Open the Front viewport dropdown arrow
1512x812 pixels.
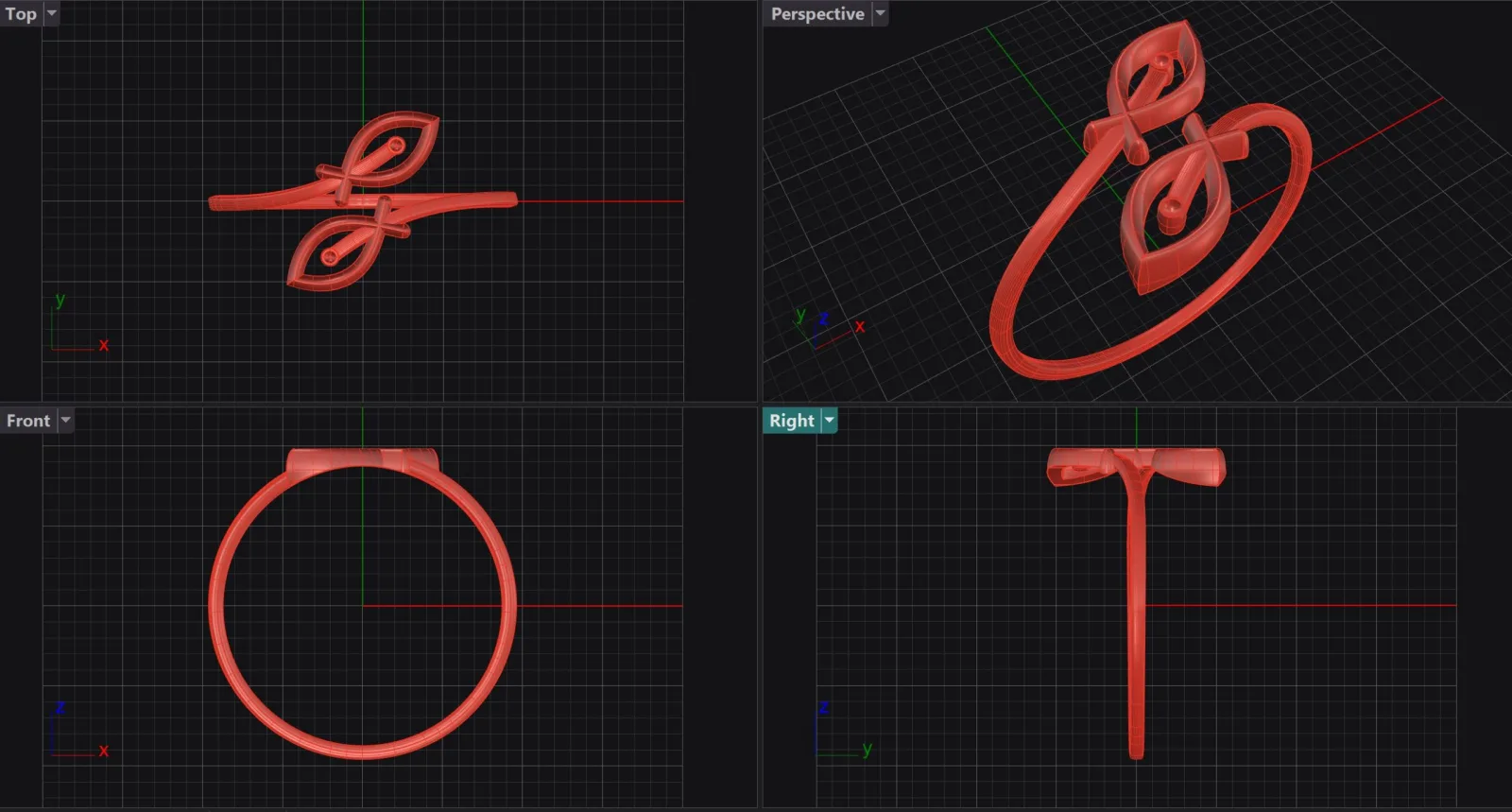[65, 421]
